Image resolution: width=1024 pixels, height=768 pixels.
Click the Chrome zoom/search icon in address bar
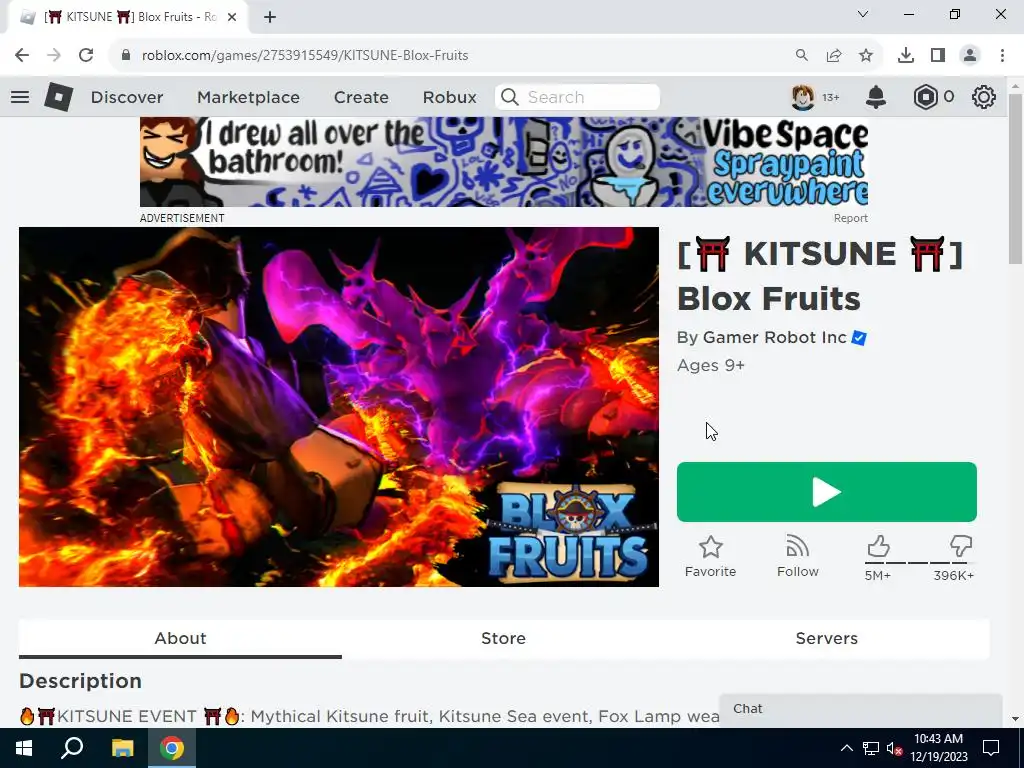[801, 55]
